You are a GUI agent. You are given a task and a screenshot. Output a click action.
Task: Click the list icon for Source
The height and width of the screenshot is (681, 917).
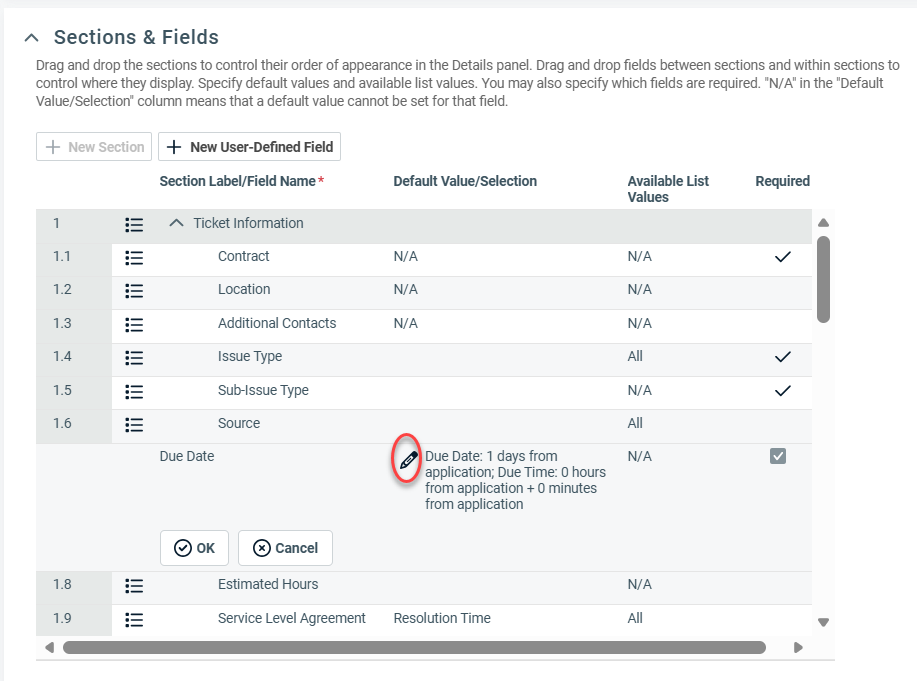pyautogui.click(x=134, y=424)
